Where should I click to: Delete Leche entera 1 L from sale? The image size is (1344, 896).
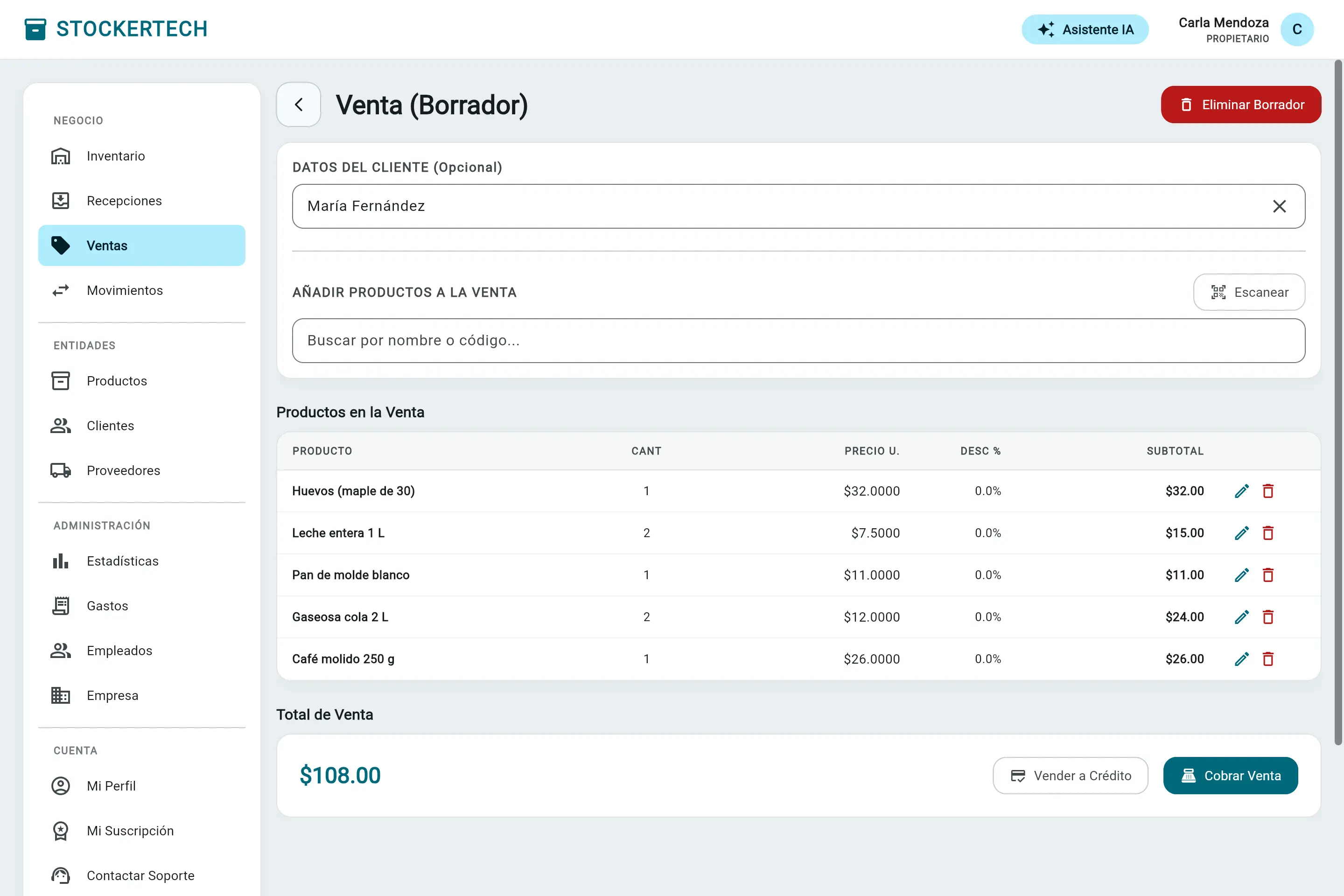pyautogui.click(x=1268, y=532)
